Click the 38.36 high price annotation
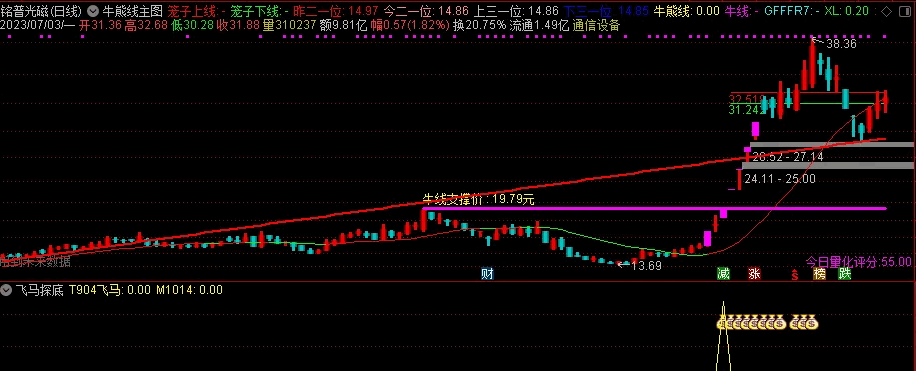Screen dimensions: 916x371 click(841, 44)
